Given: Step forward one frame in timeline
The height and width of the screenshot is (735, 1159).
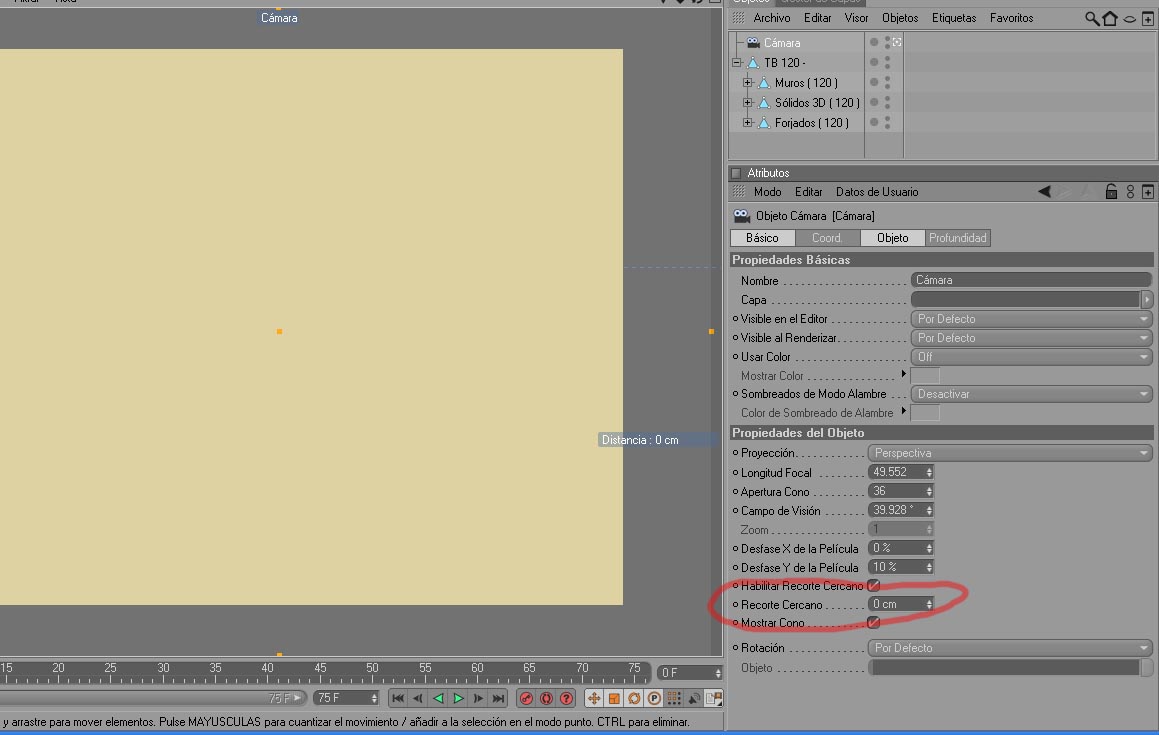Looking at the screenshot, I should (478, 698).
